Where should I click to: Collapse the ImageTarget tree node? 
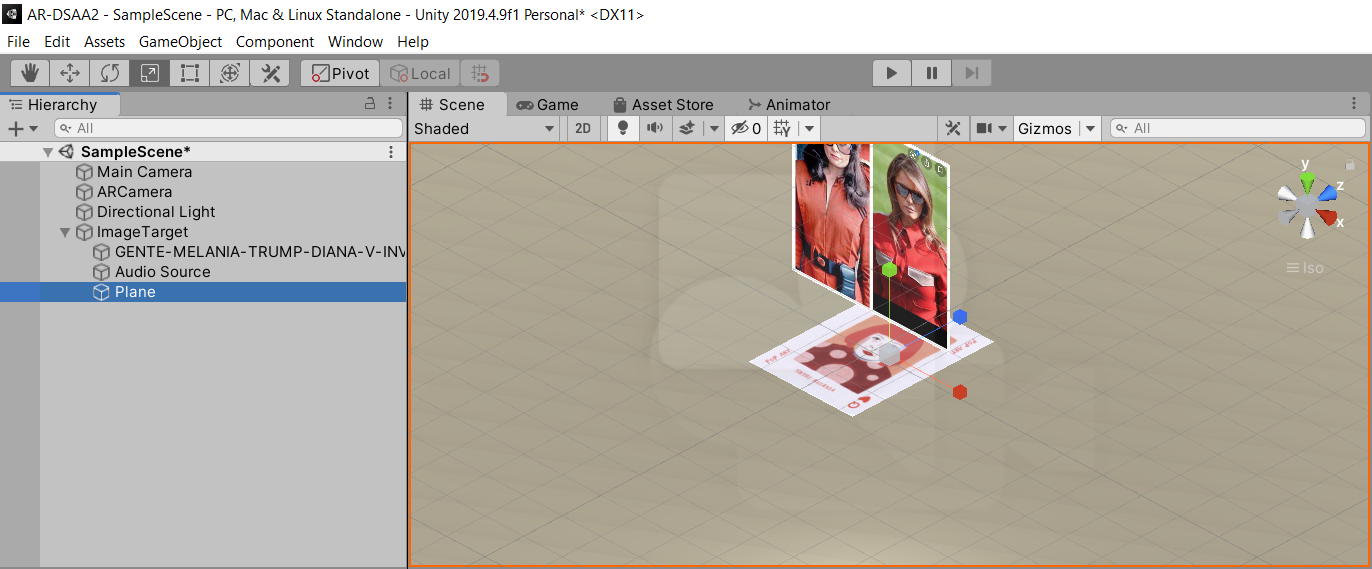[66, 232]
